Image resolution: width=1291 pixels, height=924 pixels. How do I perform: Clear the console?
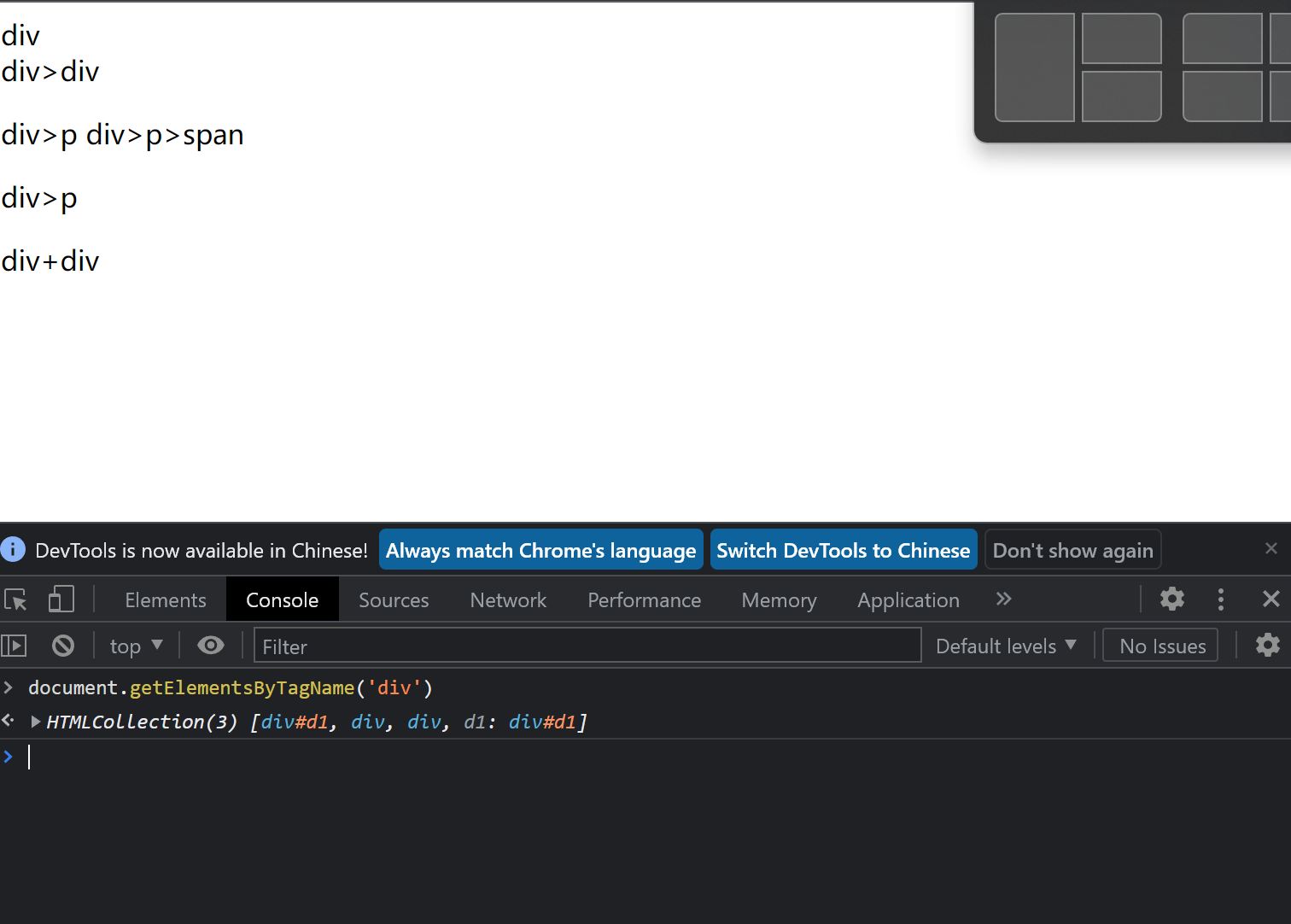pyautogui.click(x=63, y=646)
